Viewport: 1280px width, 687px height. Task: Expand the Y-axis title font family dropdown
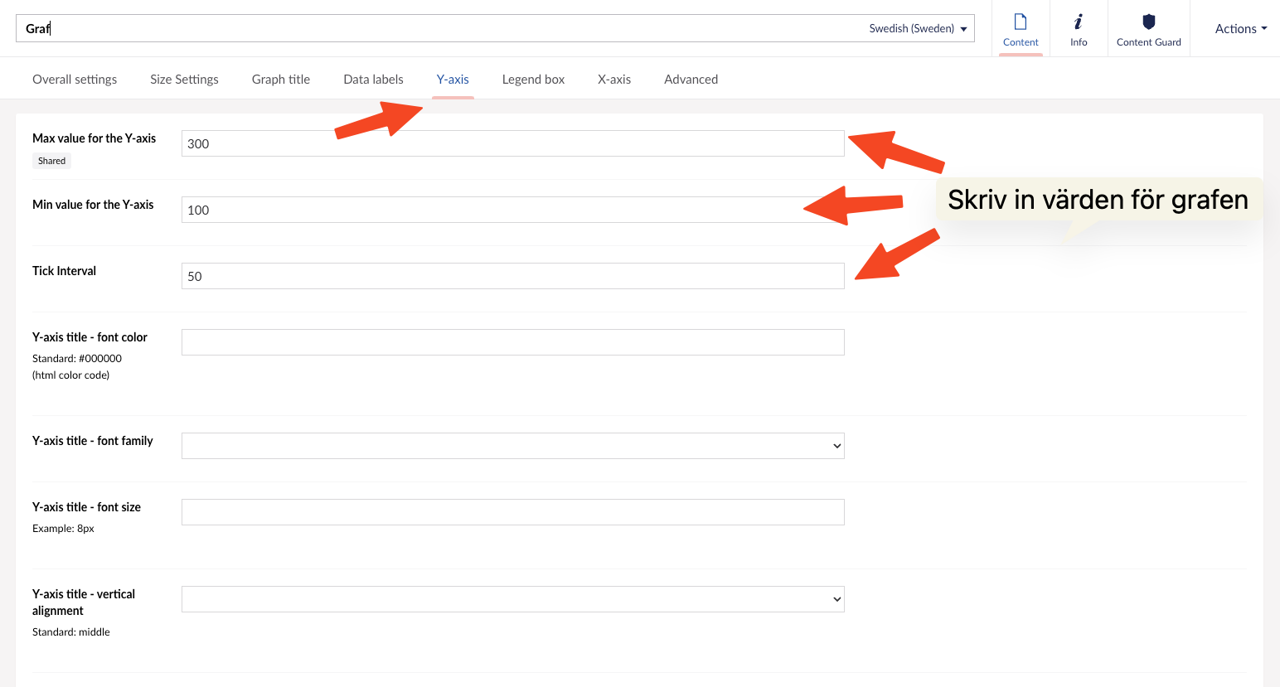(x=512, y=446)
